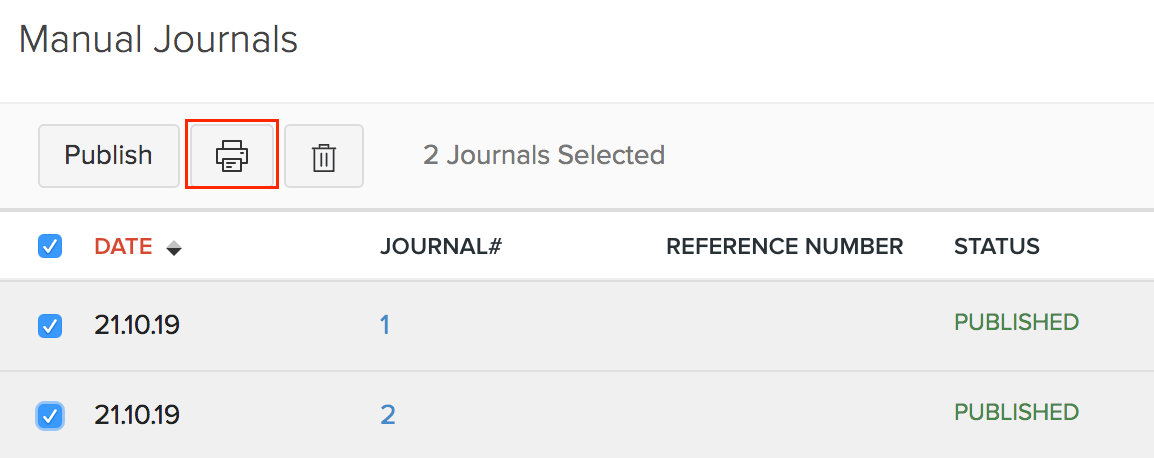Click PUBLISHED status of journal 2
This screenshot has width=1154, height=458.
(1016, 412)
